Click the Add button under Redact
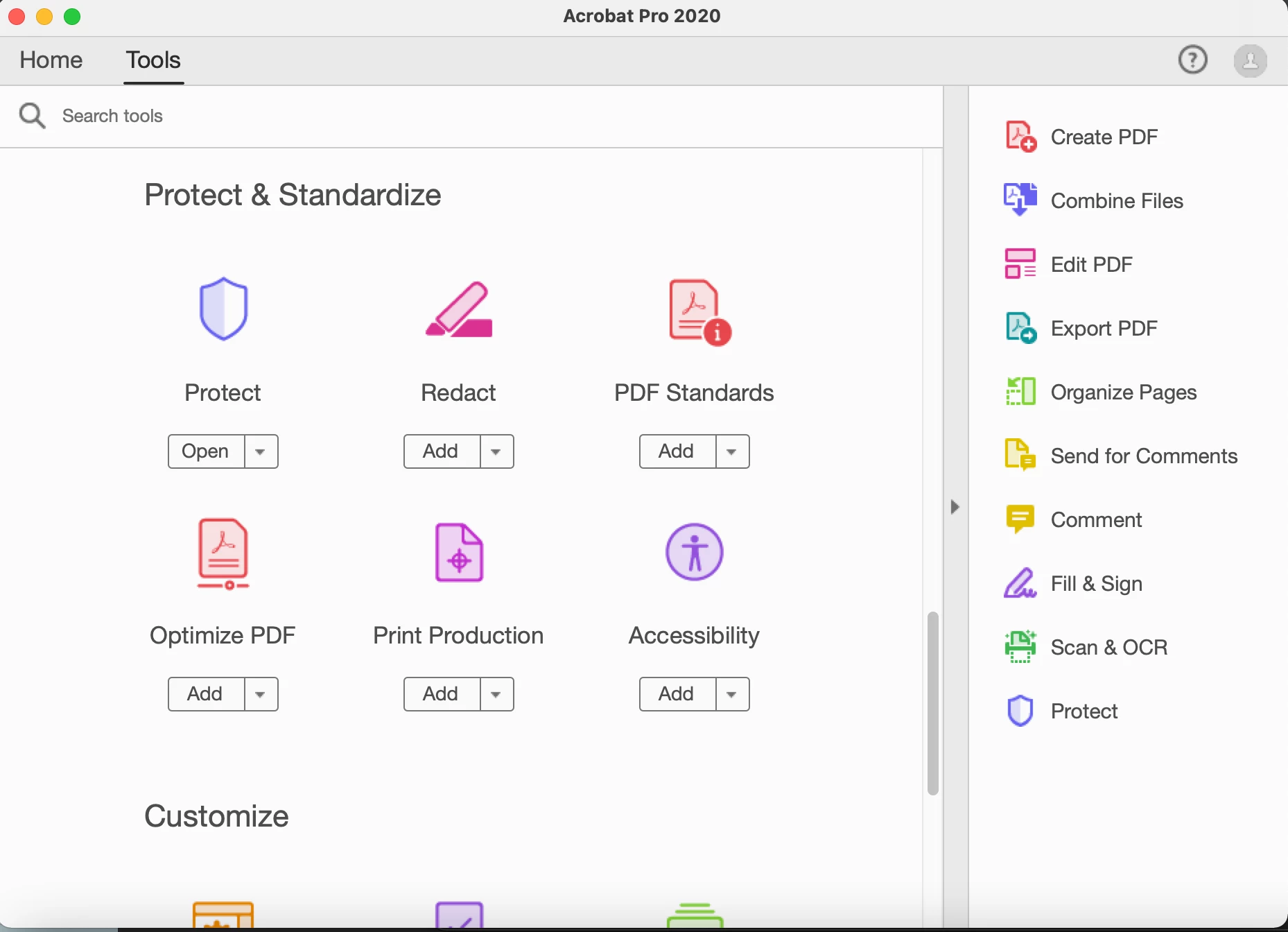Viewport: 1288px width, 932px height. coord(442,451)
